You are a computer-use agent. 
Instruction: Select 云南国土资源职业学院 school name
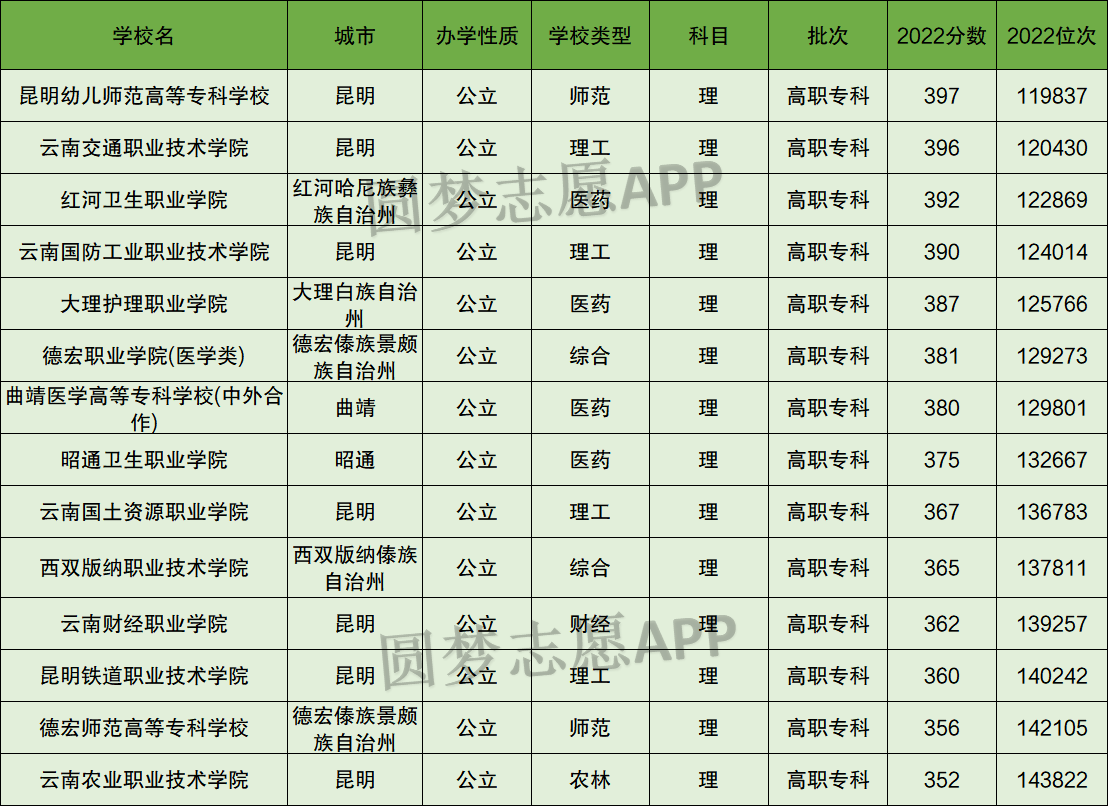coord(144,512)
